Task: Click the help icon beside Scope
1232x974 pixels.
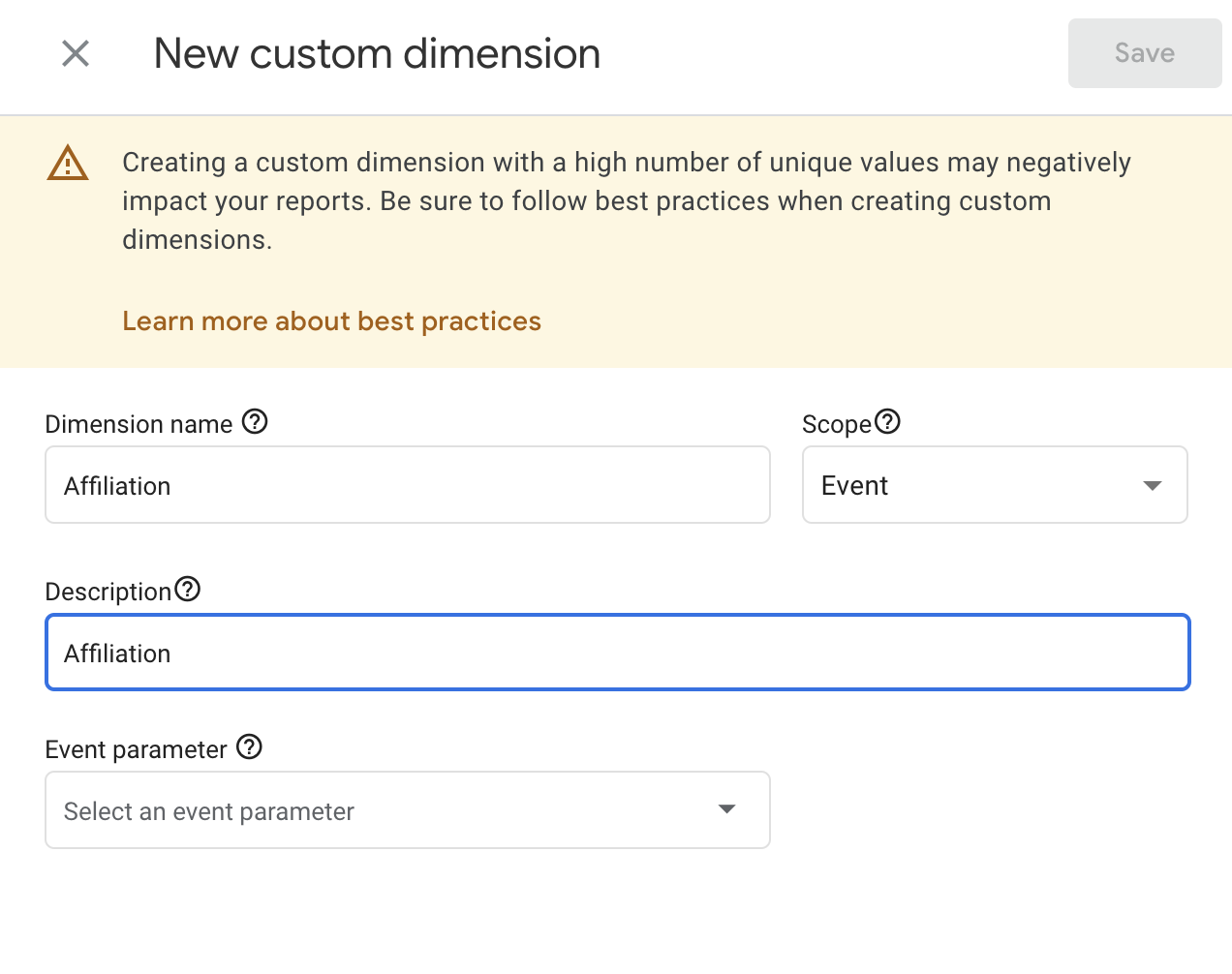Action: [887, 422]
